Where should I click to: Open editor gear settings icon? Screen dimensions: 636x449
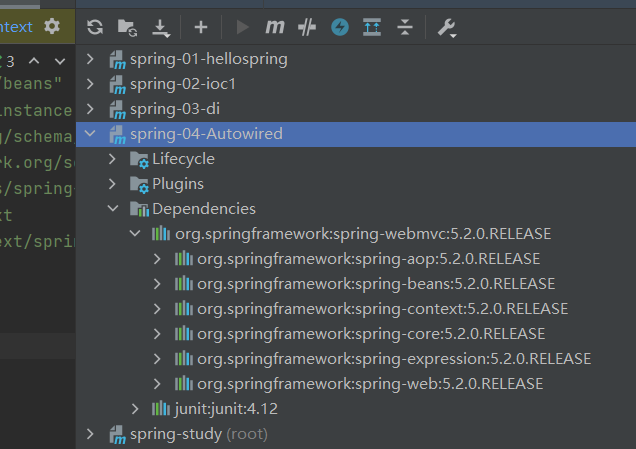(52, 26)
